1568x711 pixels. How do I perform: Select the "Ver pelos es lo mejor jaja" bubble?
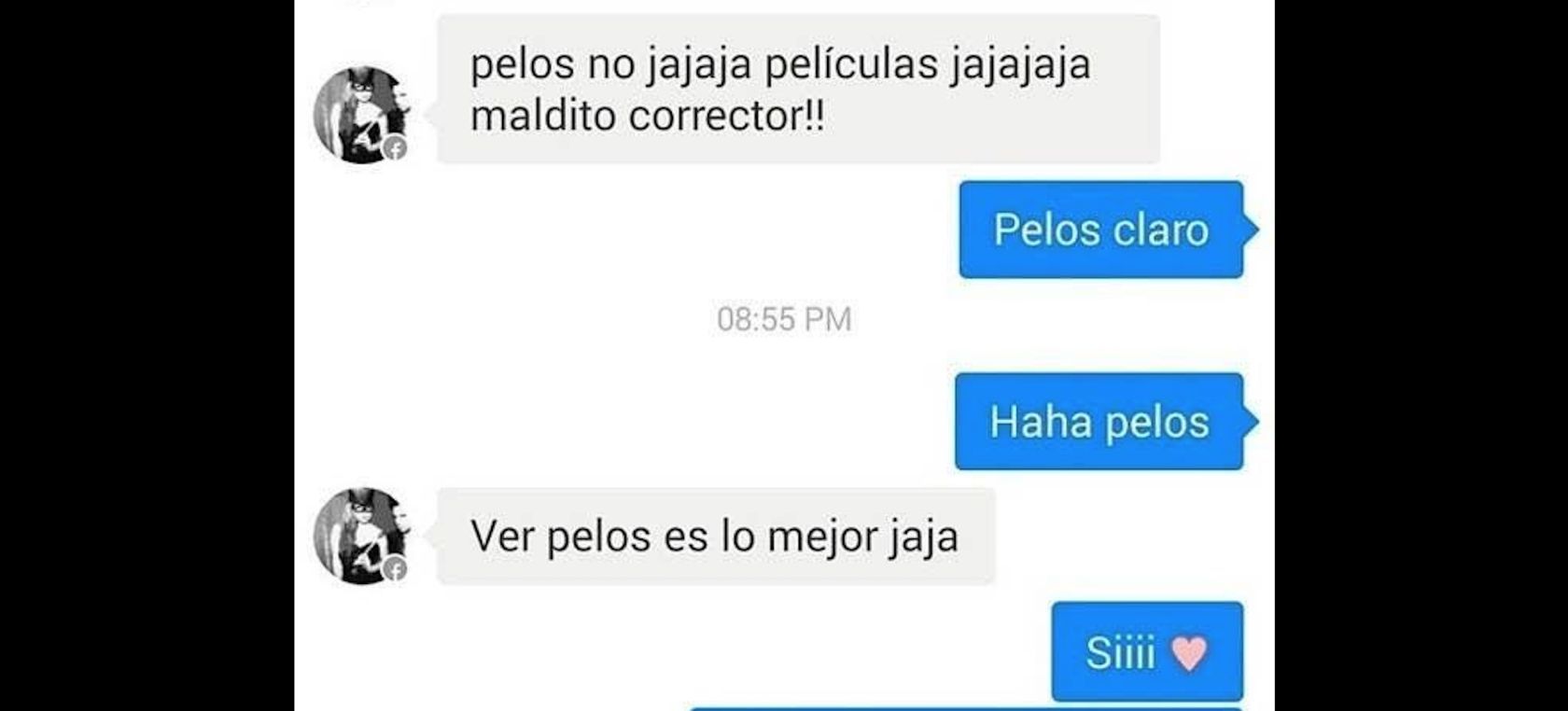(716, 537)
